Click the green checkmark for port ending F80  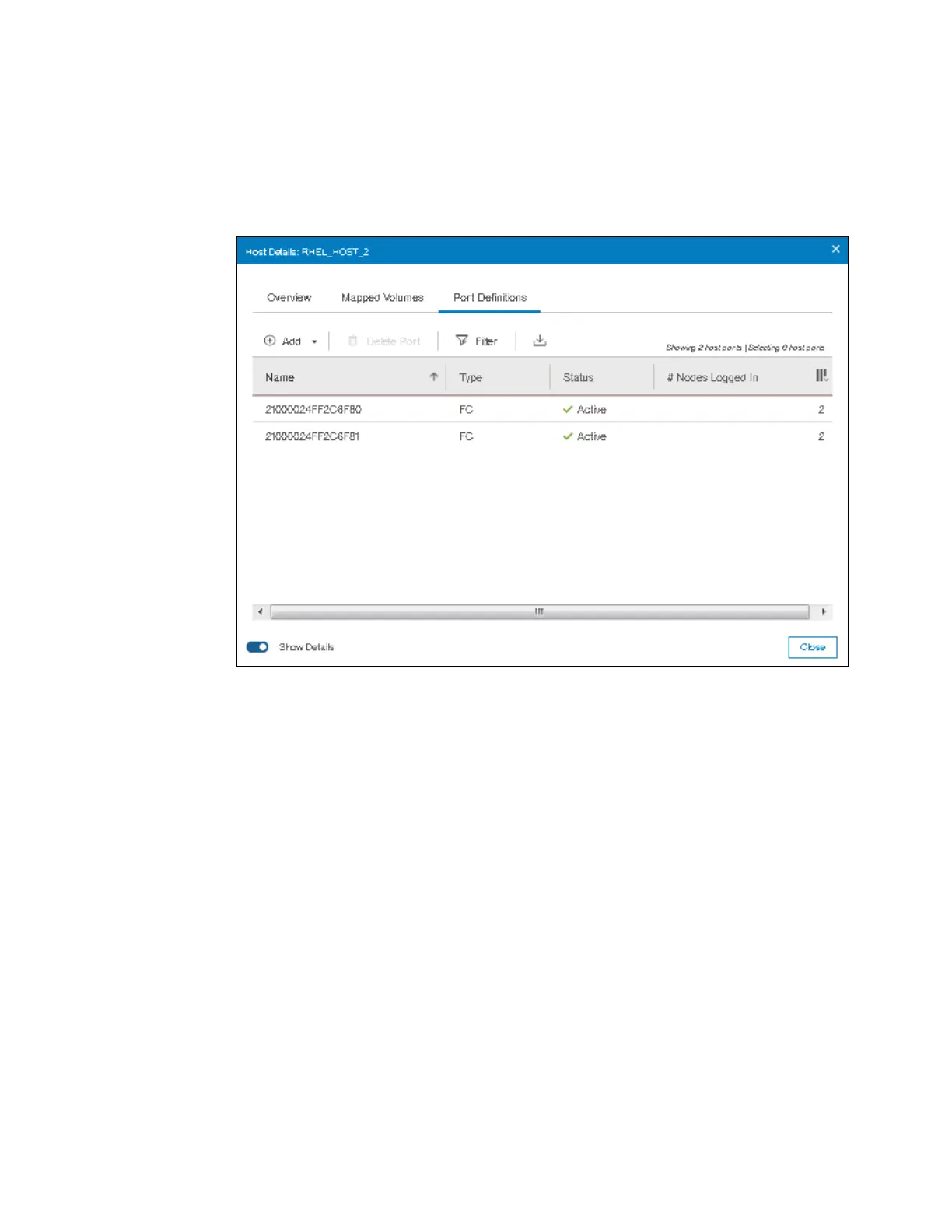coord(568,409)
